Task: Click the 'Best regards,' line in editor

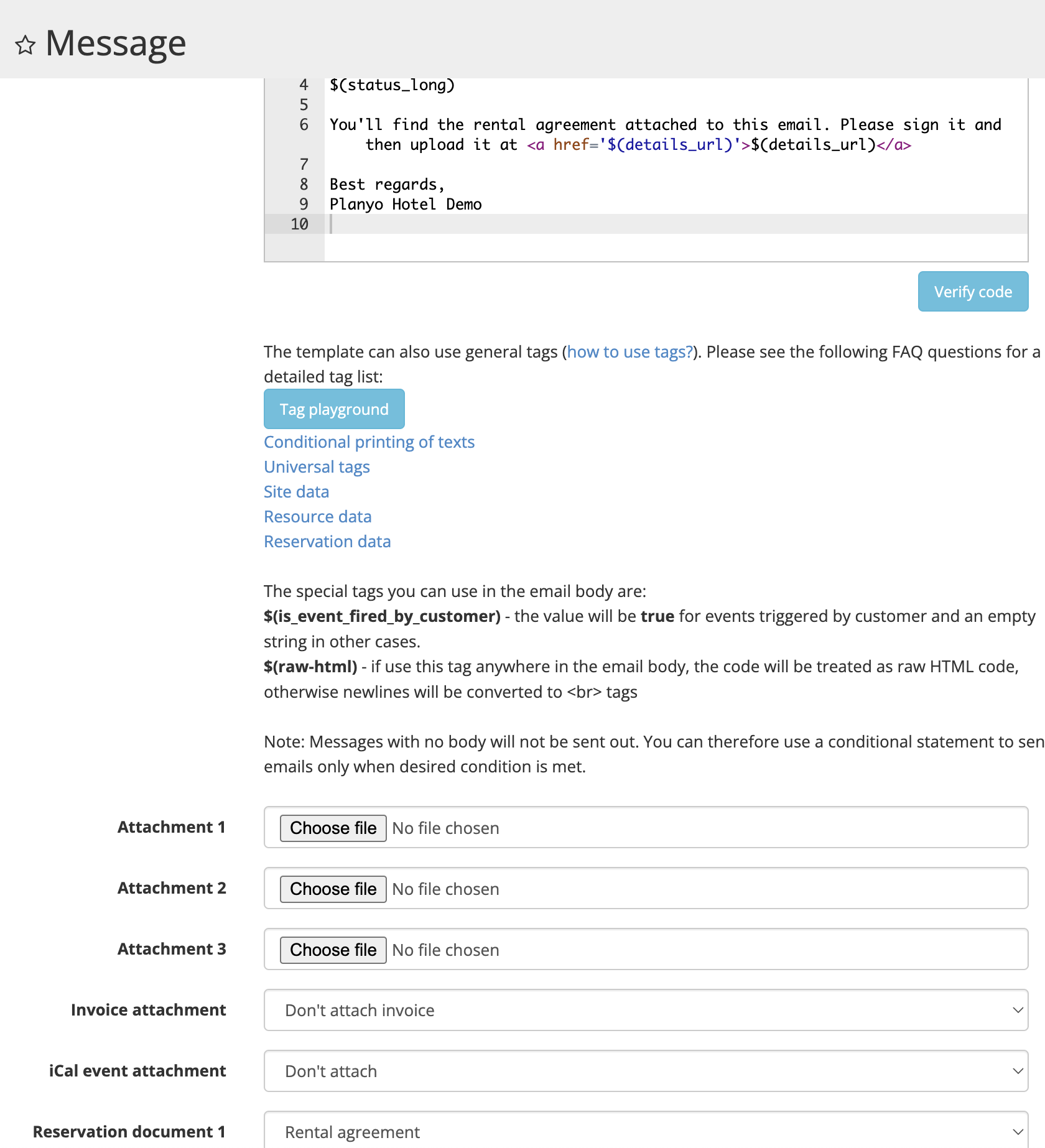Action: (x=387, y=185)
